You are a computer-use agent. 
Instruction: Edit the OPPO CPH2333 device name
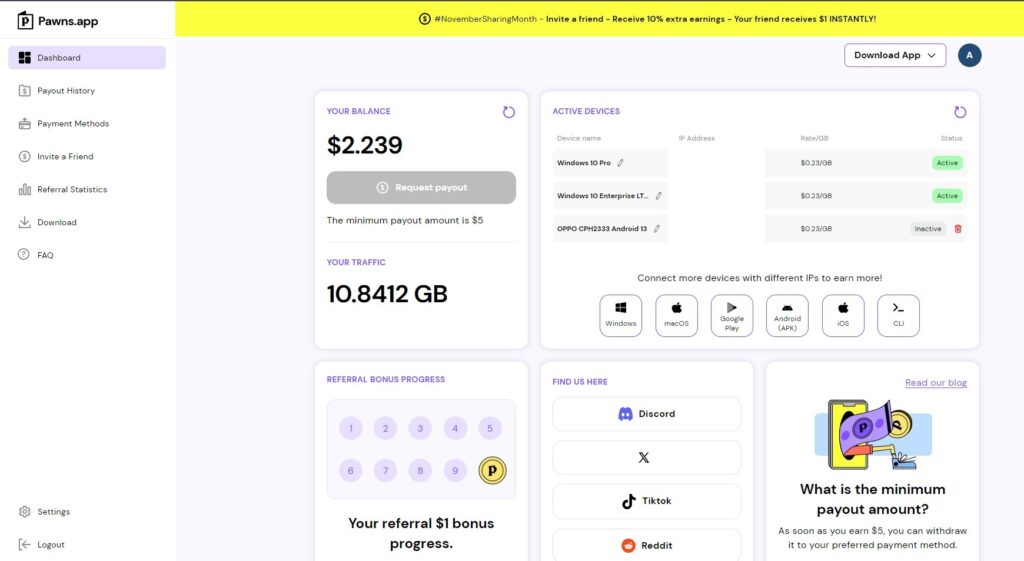657,229
